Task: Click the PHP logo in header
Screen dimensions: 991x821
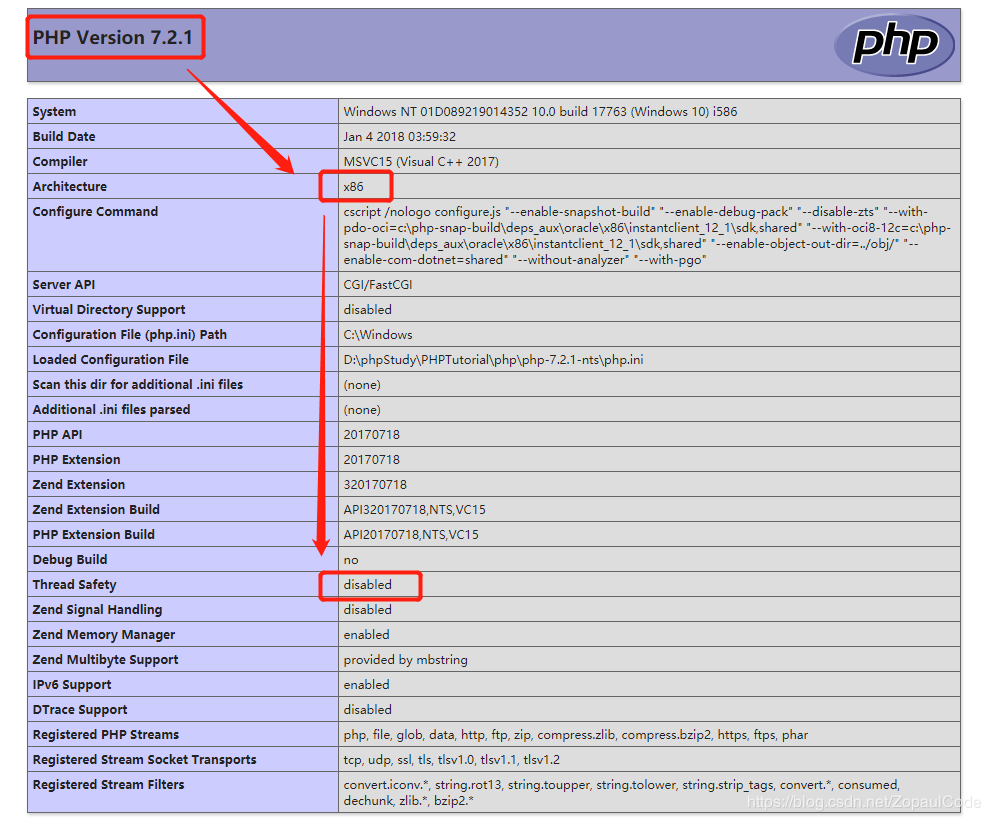Action: (894, 44)
